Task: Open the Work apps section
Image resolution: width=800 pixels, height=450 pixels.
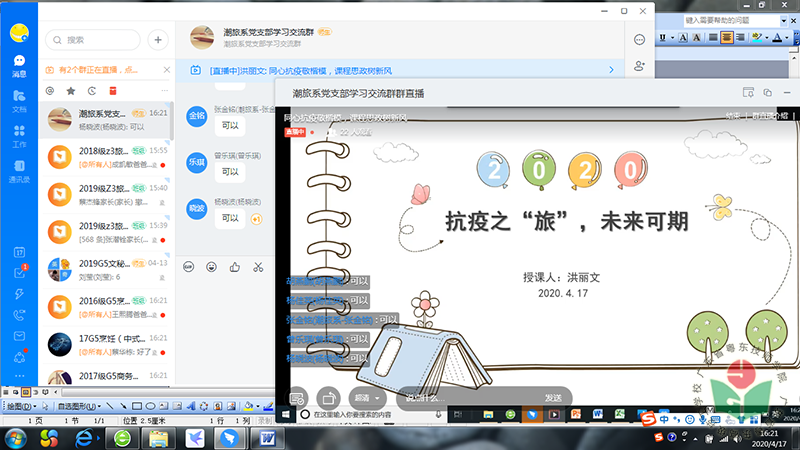Action: pos(19,137)
